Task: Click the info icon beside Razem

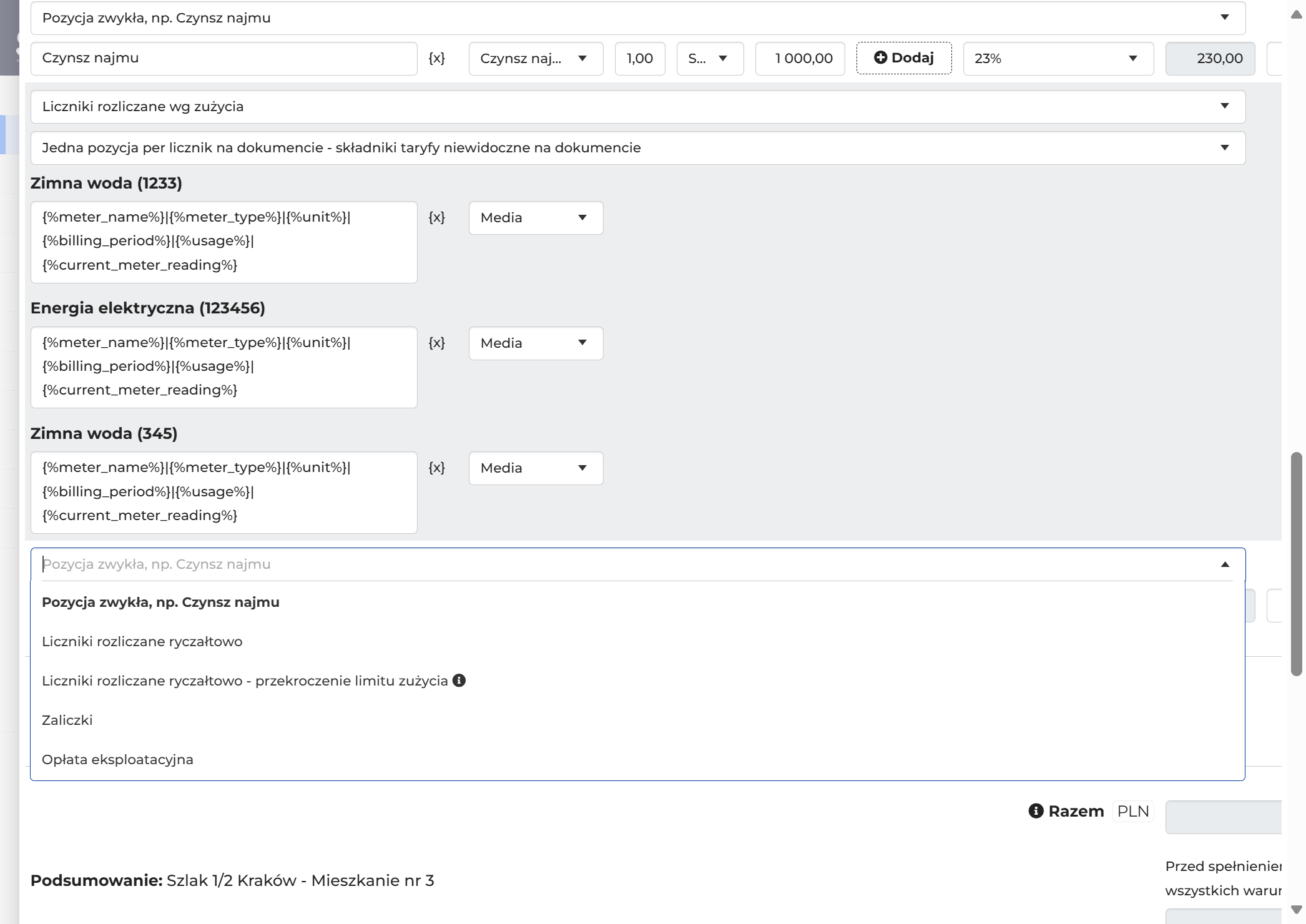Action: click(1036, 811)
